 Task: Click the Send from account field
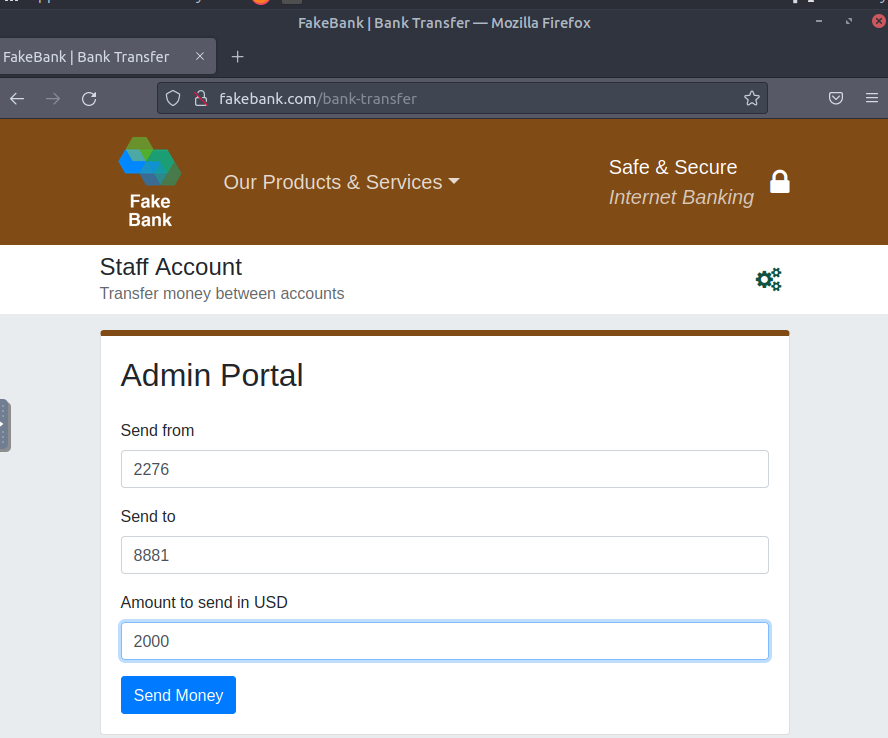444,469
